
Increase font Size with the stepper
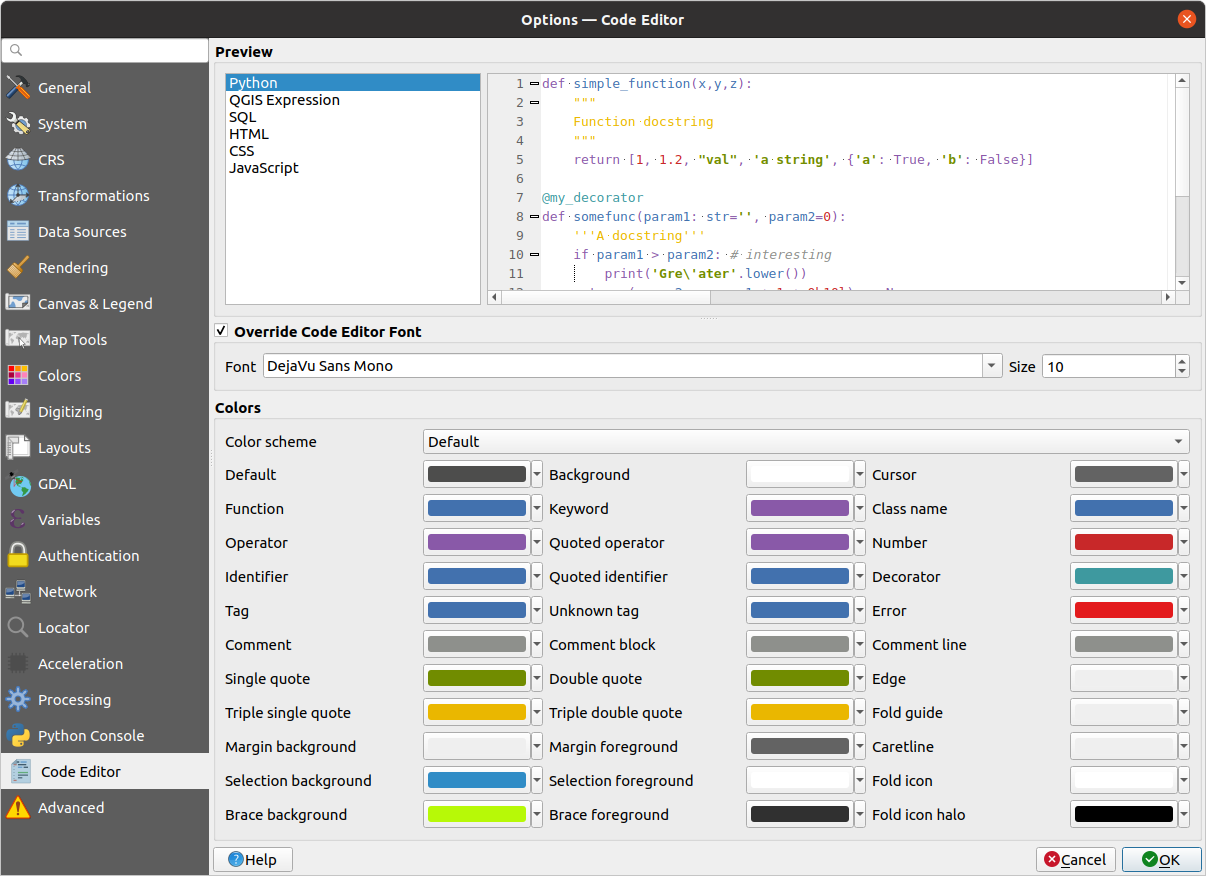[1181, 360]
